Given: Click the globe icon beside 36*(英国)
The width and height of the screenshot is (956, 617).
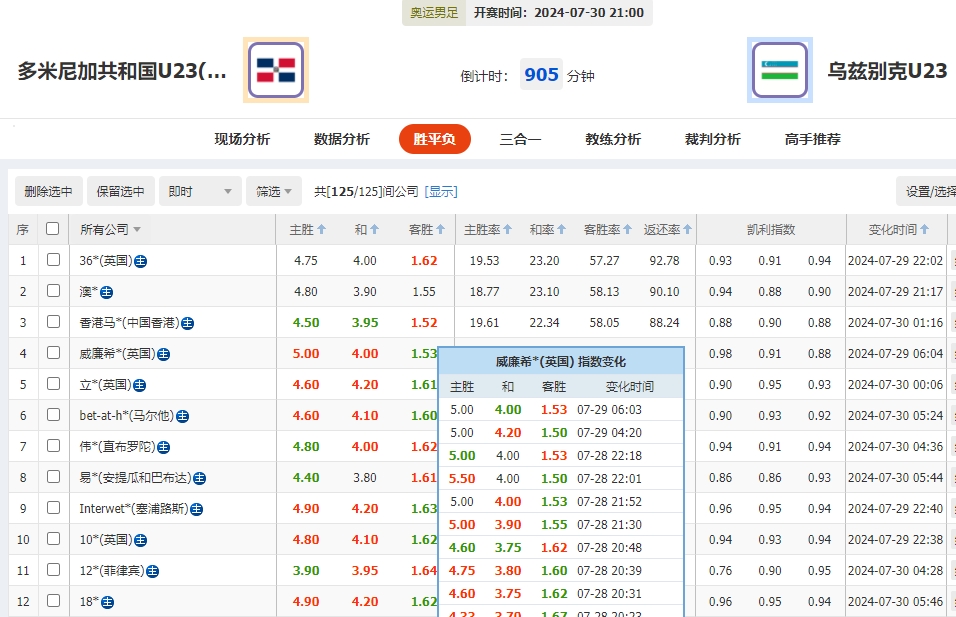Looking at the screenshot, I should click(x=141, y=261).
